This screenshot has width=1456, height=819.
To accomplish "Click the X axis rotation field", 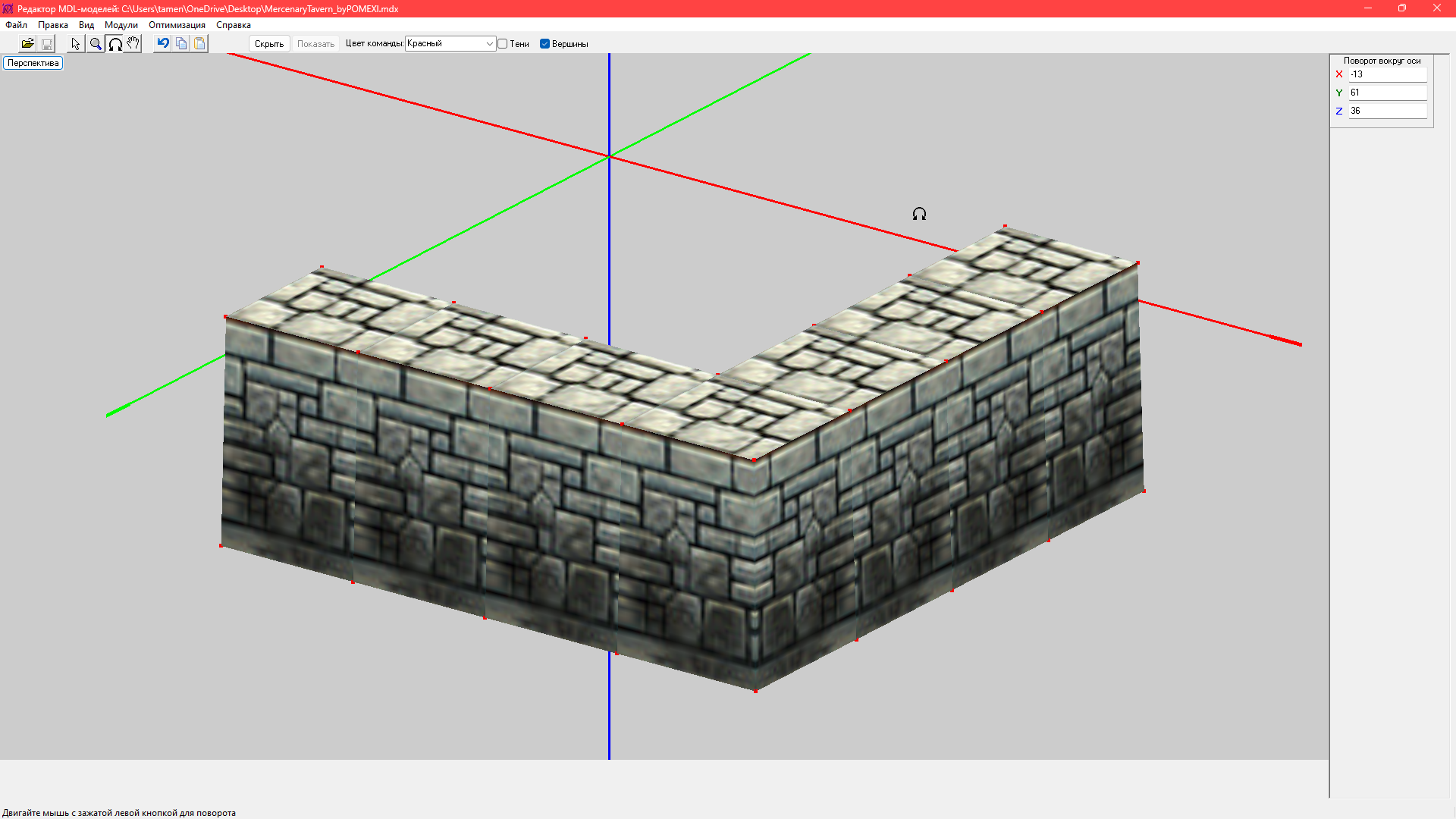I will click(x=1387, y=74).
